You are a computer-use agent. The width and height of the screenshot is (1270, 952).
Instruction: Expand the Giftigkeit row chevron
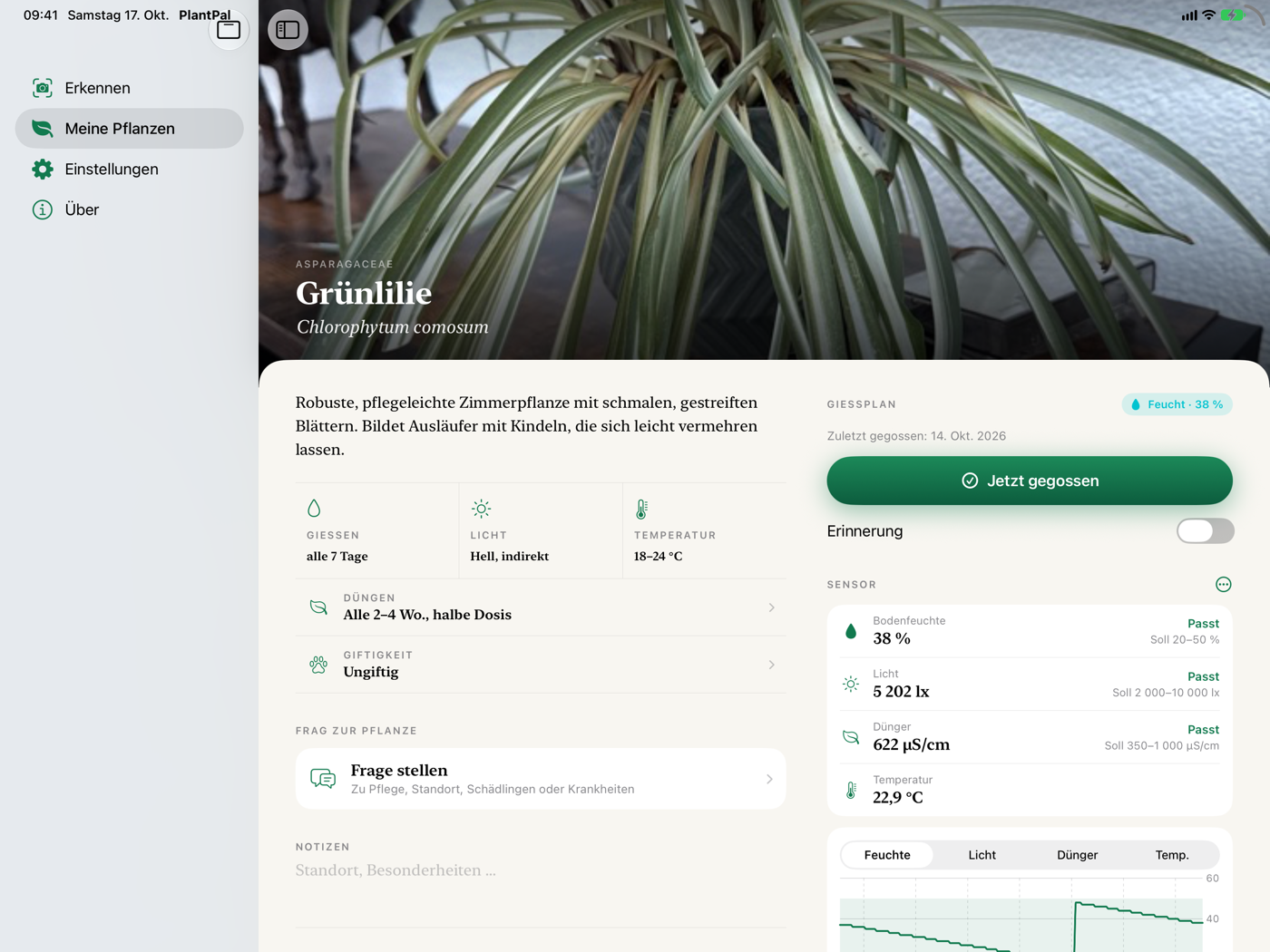[772, 665]
